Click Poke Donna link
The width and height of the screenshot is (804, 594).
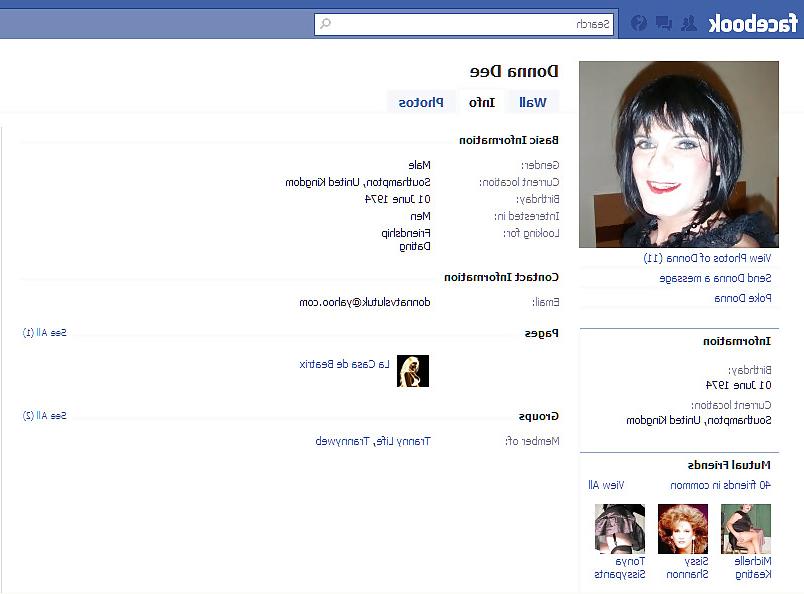[x=742, y=298]
